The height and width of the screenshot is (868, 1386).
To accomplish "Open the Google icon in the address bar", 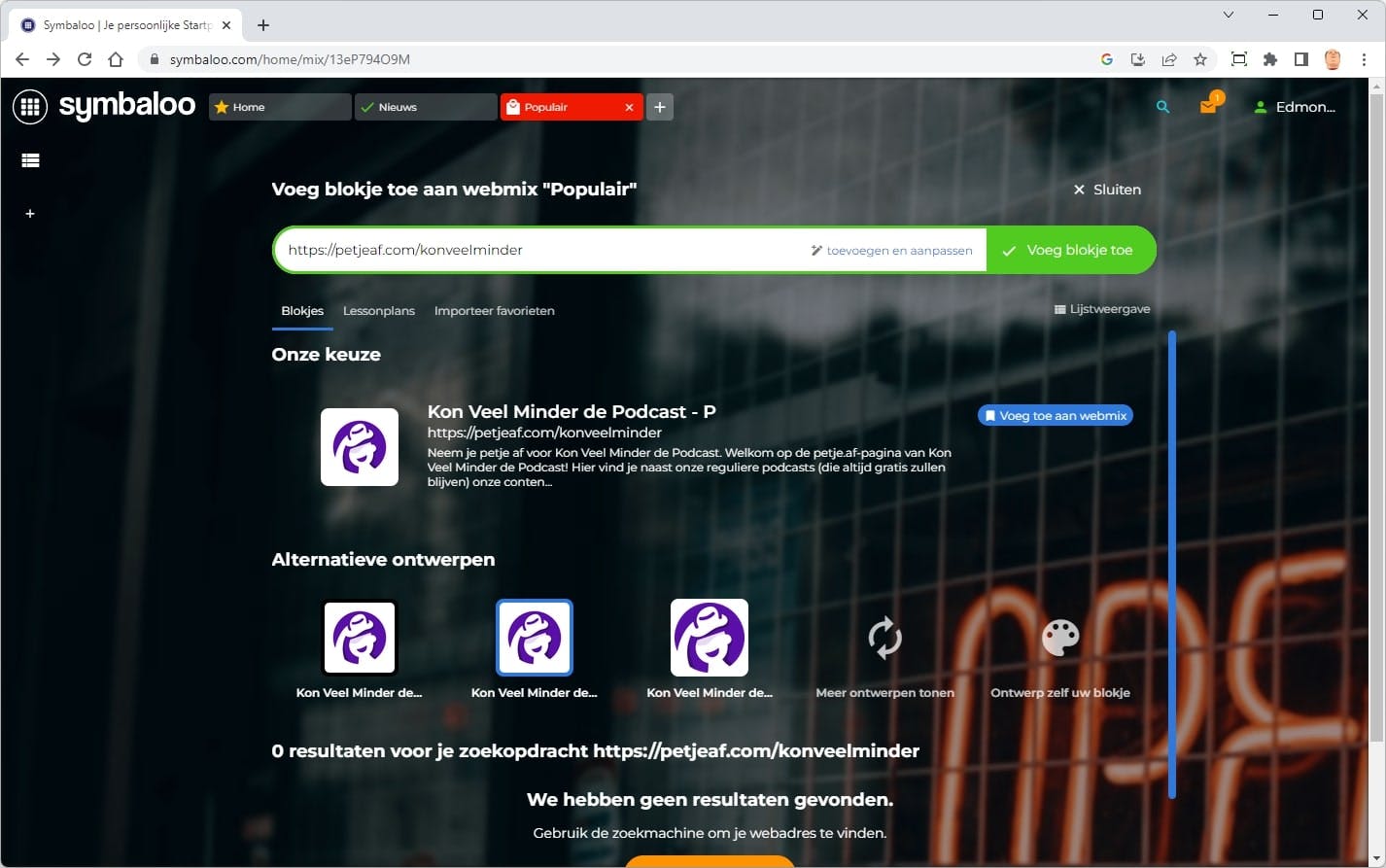I will click(1106, 59).
